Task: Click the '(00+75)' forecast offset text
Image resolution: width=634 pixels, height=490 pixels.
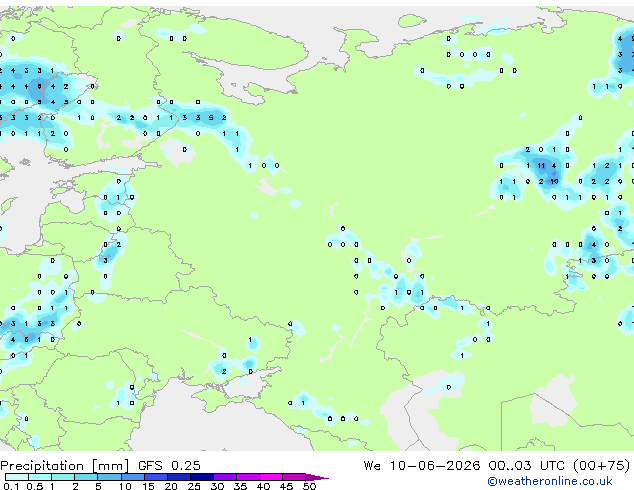Action: [601, 466]
